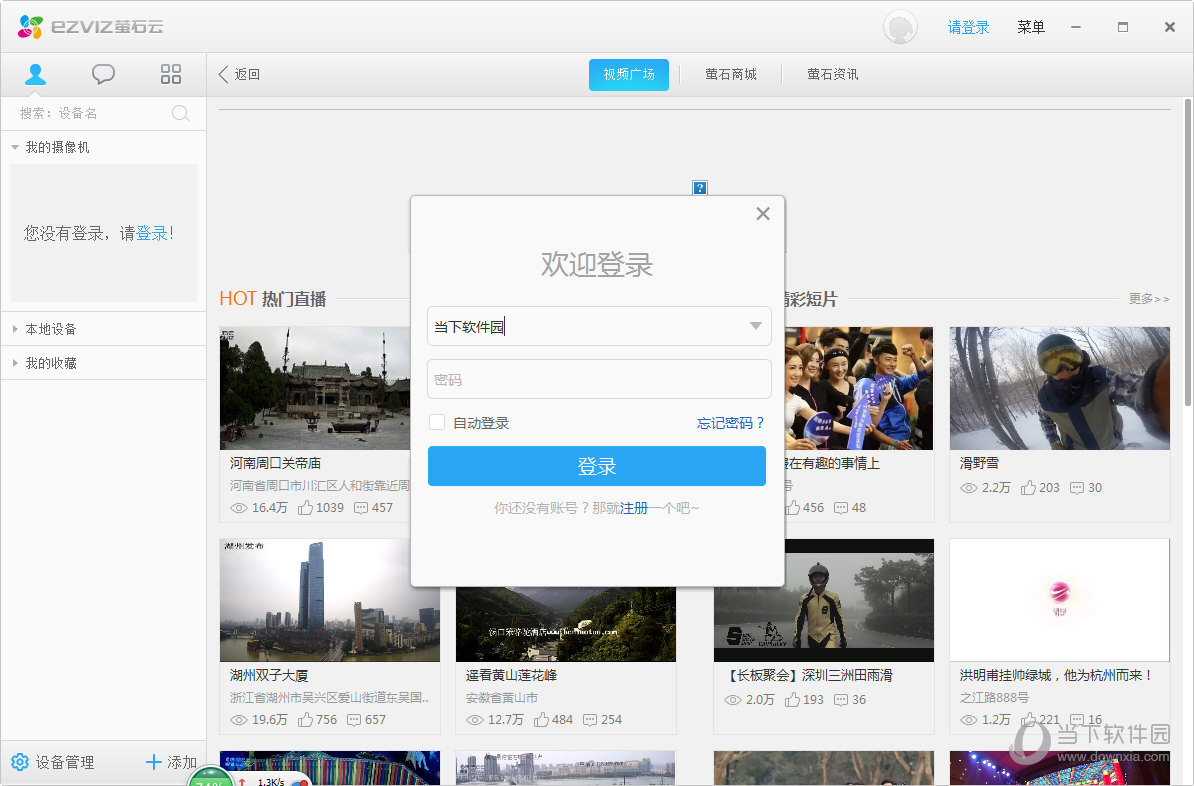
Task: Like the 河南周口关帝庙 video thumbs-up
Action: click(x=305, y=507)
